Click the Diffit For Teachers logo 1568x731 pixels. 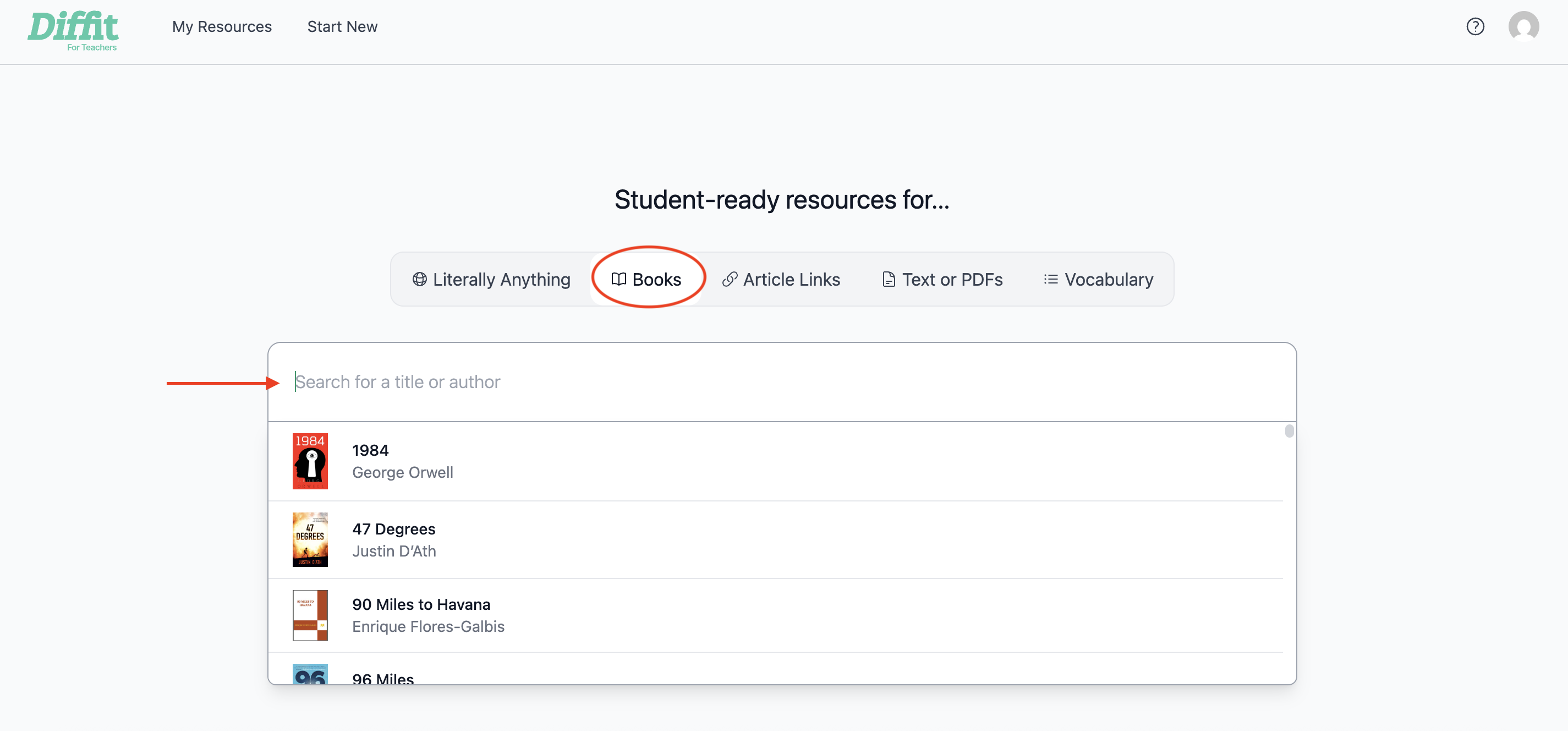[73, 31]
